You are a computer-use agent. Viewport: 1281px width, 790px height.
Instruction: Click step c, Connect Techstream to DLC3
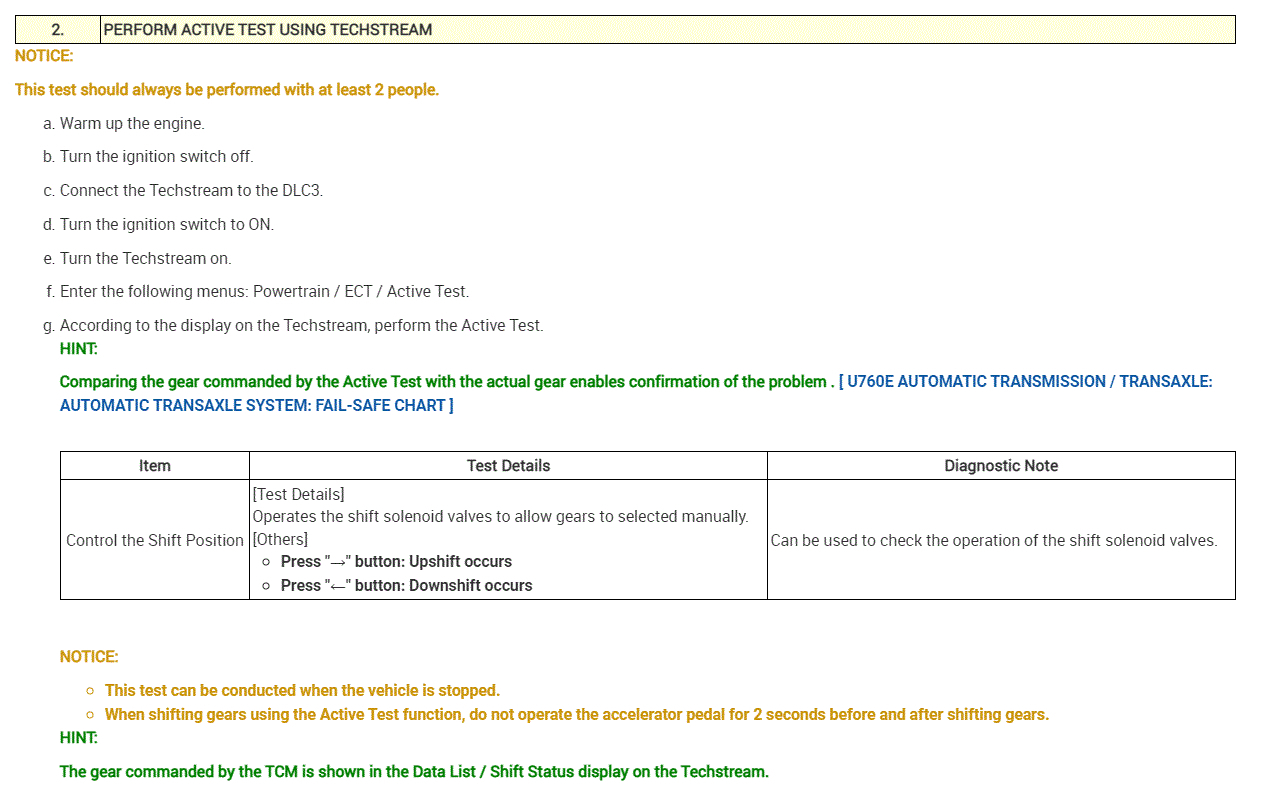pyautogui.click(x=191, y=191)
